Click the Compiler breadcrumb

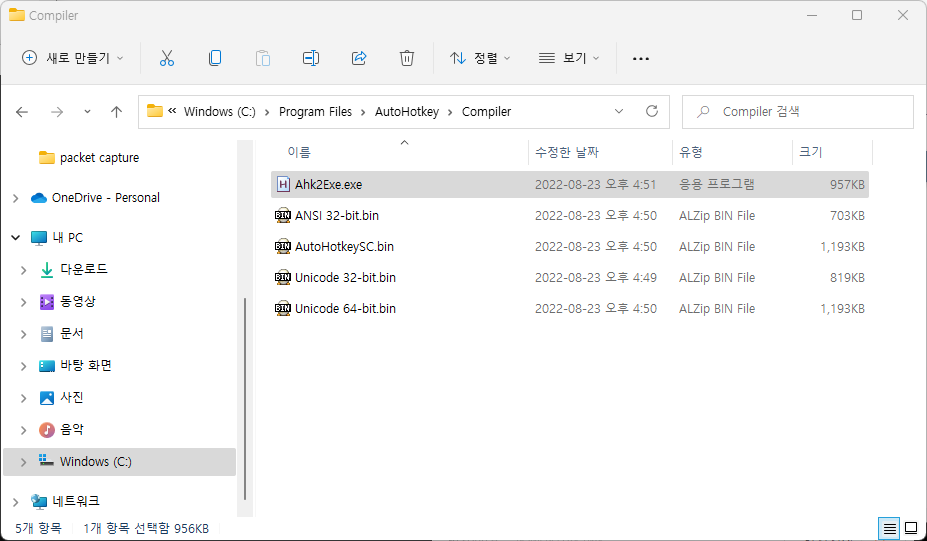coord(487,112)
